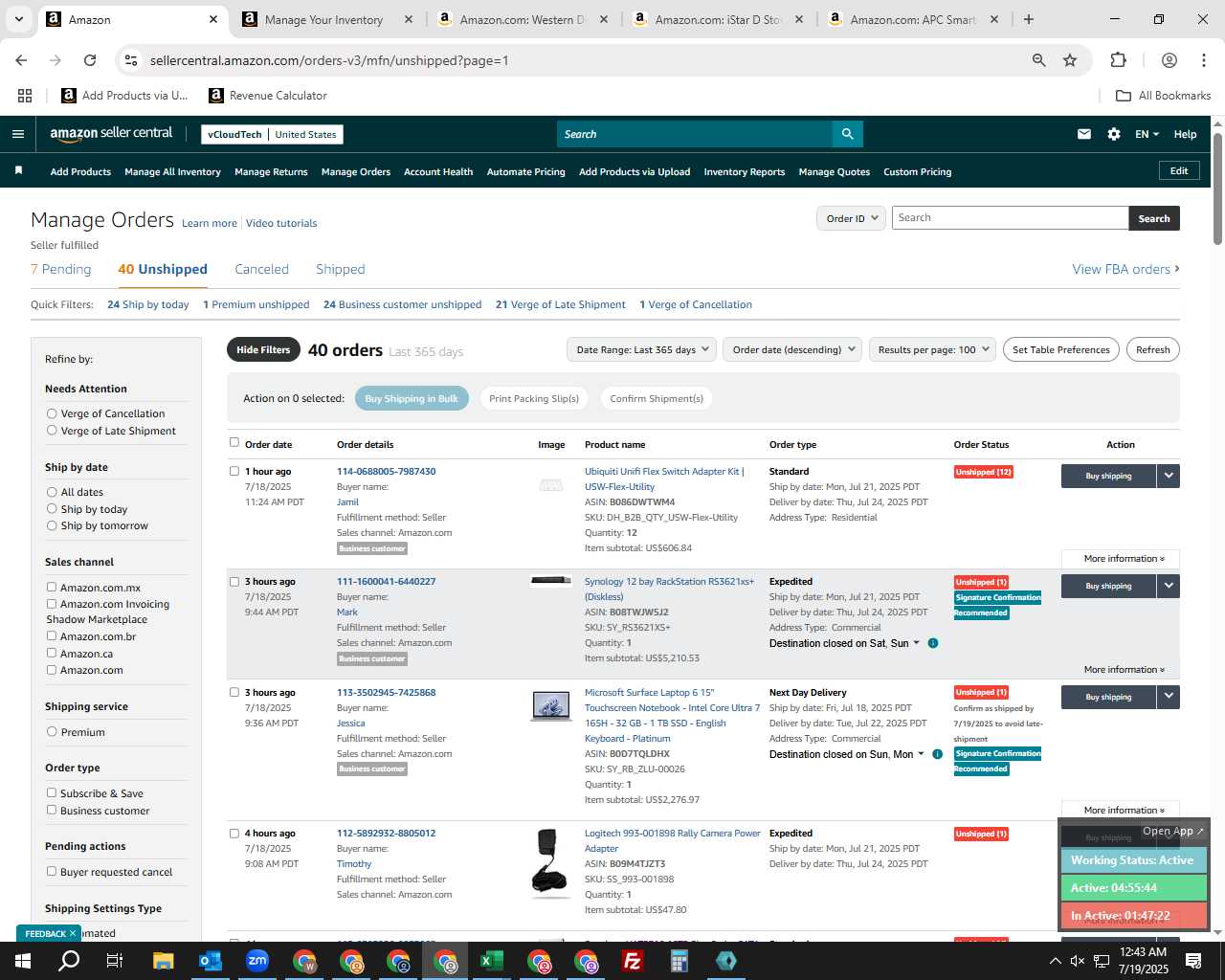Expand Buy shipping arrow for Ubiquiti order
The image size is (1225, 980).
click(x=1169, y=476)
